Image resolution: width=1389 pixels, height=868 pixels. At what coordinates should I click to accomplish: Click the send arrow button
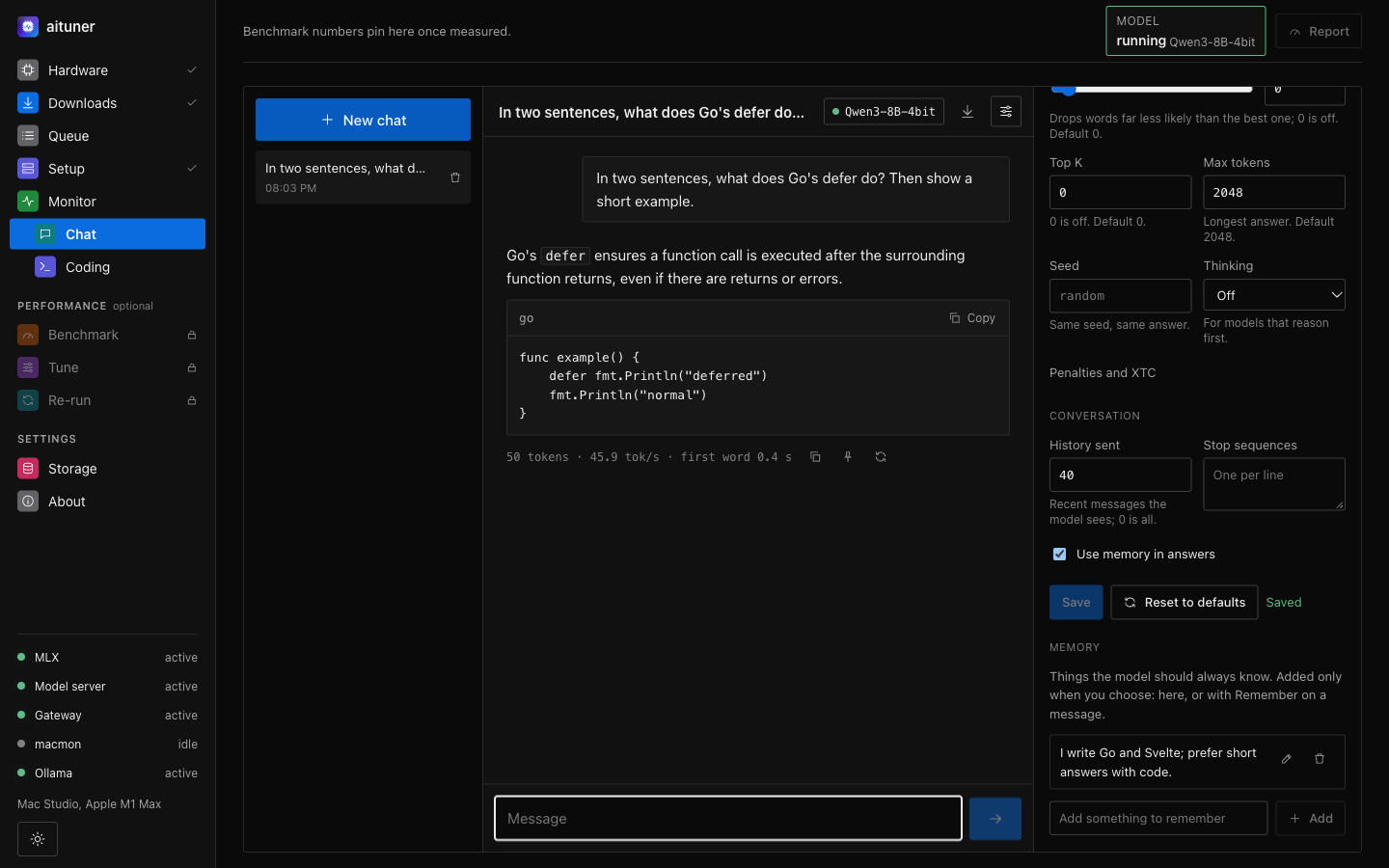point(995,819)
